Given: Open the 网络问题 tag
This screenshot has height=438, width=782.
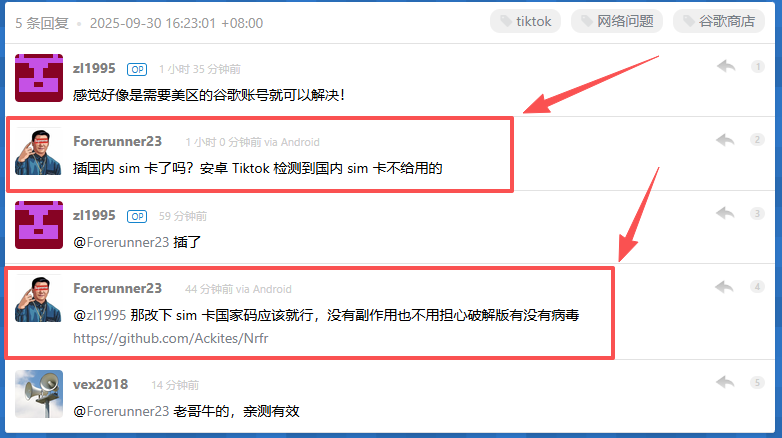Looking at the screenshot, I should 617,21.
